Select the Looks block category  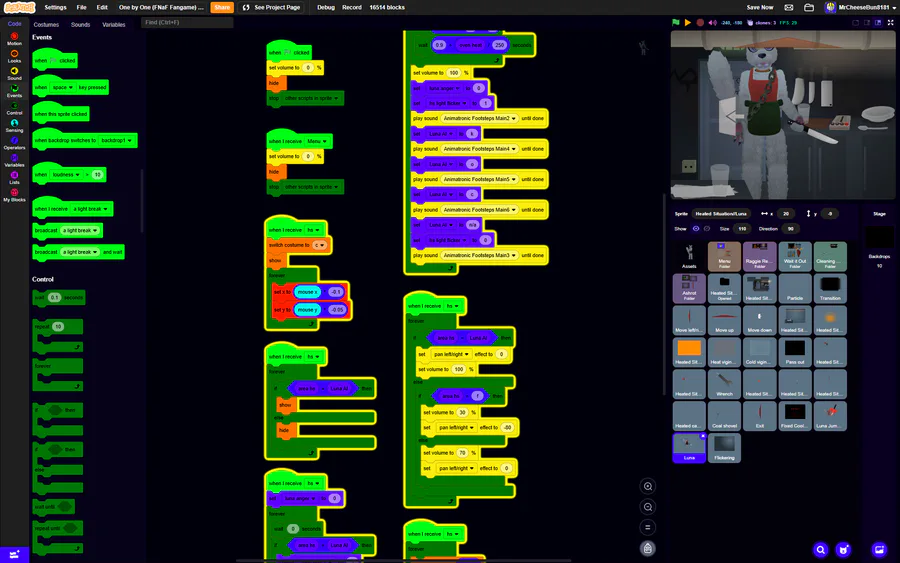tap(14, 56)
